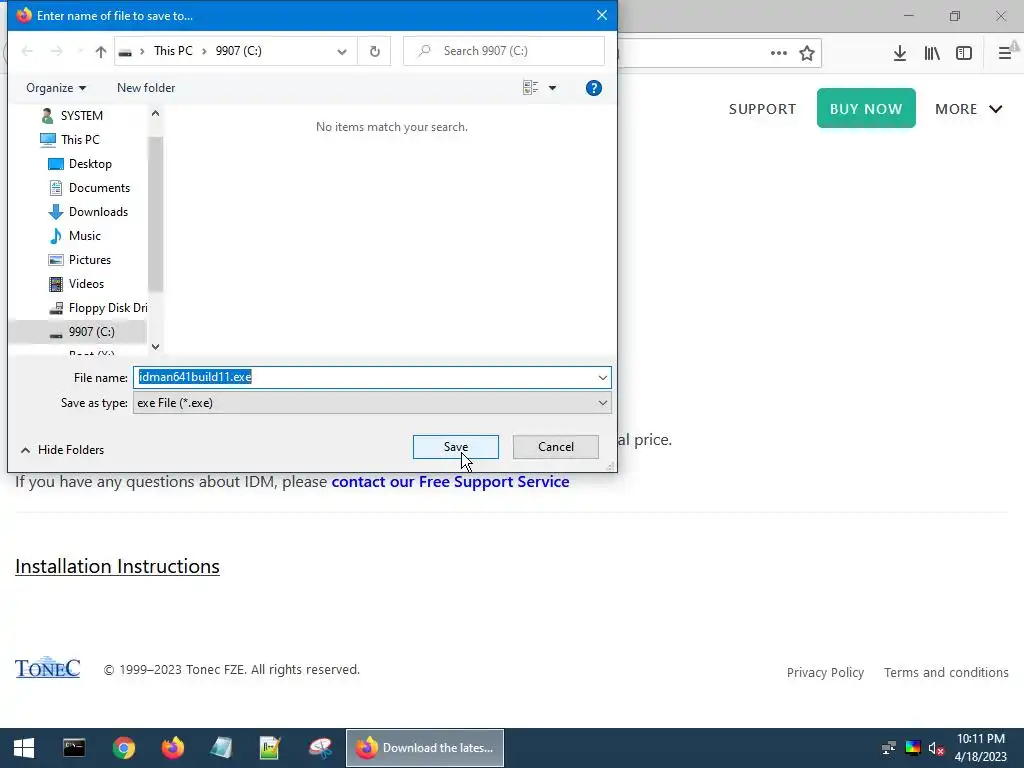Open the SUPPORT page link
The width and height of the screenshot is (1024, 768).
pyautogui.click(x=762, y=109)
